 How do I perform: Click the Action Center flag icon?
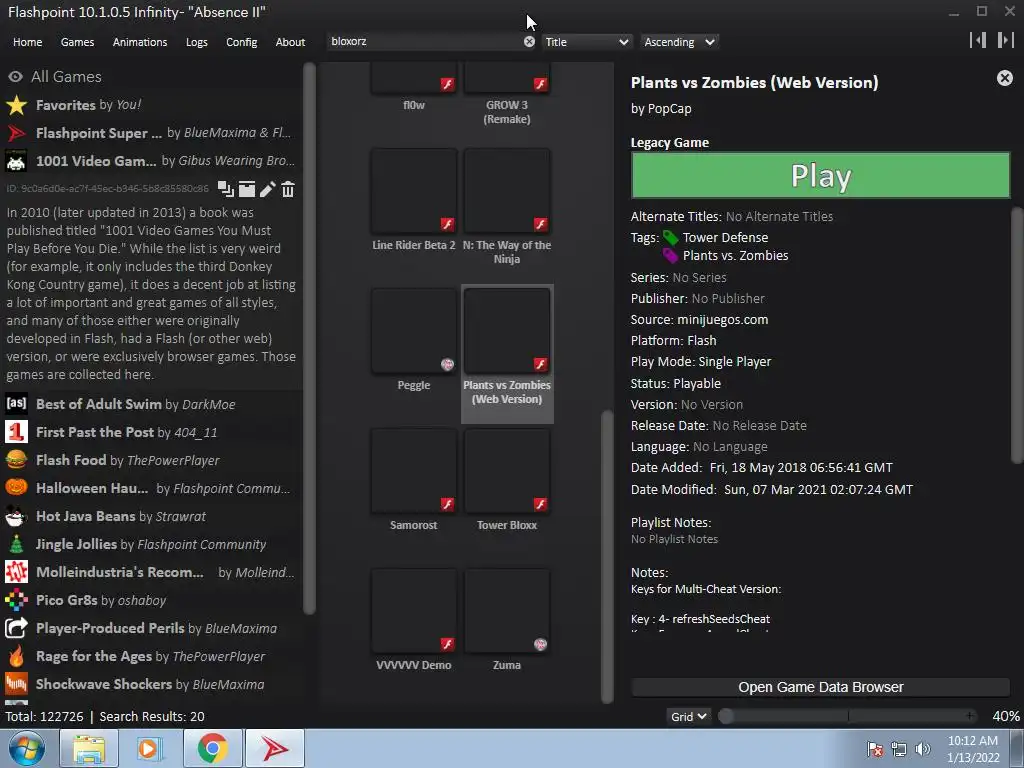(x=874, y=749)
